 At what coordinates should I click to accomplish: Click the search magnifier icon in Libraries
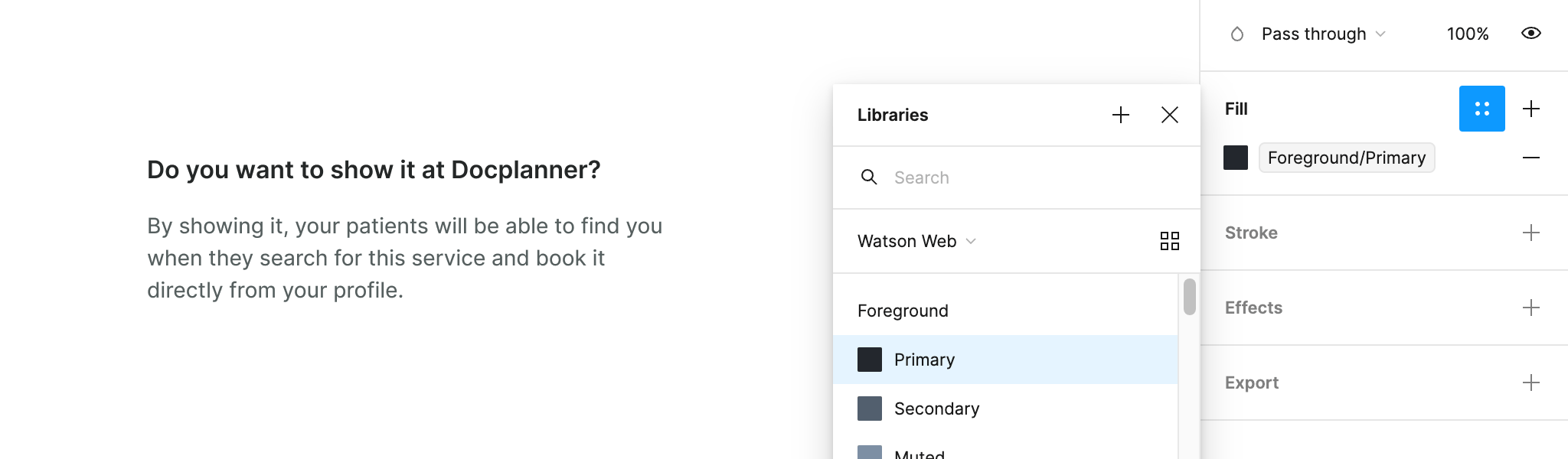pos(869,177)
